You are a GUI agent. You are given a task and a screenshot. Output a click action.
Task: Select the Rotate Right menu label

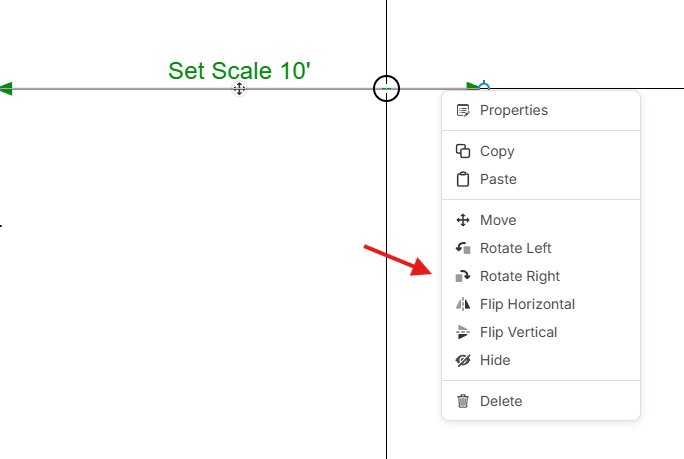(x=520, y=276)
